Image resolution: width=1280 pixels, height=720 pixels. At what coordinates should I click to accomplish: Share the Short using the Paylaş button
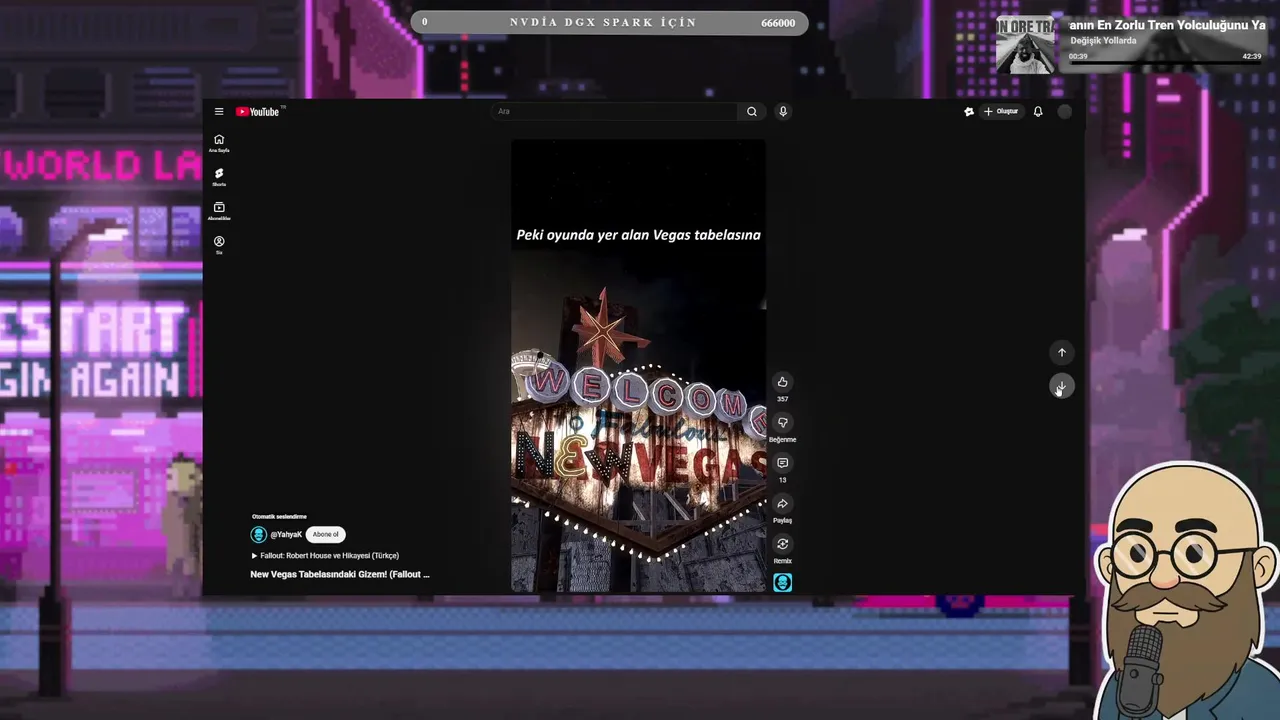782,504
